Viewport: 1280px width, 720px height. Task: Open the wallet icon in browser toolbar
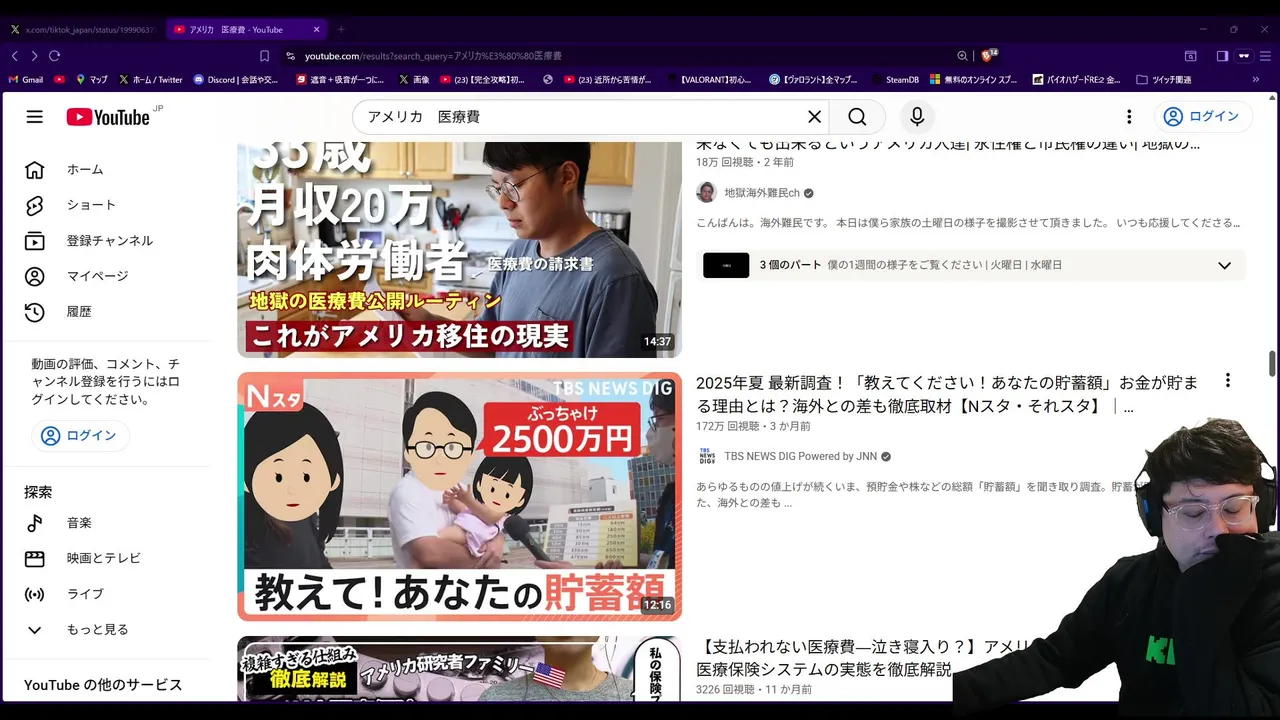tap(1191, 56)
